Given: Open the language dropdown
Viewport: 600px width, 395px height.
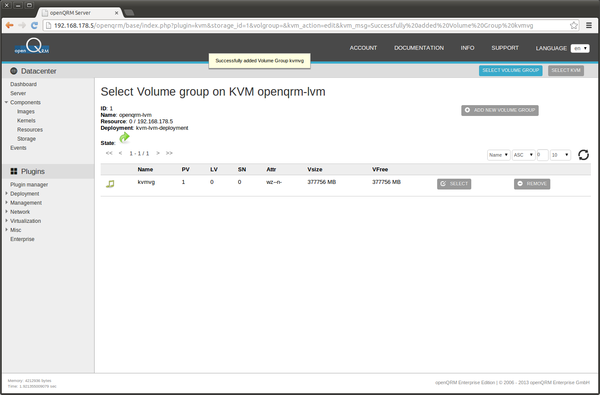Looking at the screenshot, I should [580, 48].
